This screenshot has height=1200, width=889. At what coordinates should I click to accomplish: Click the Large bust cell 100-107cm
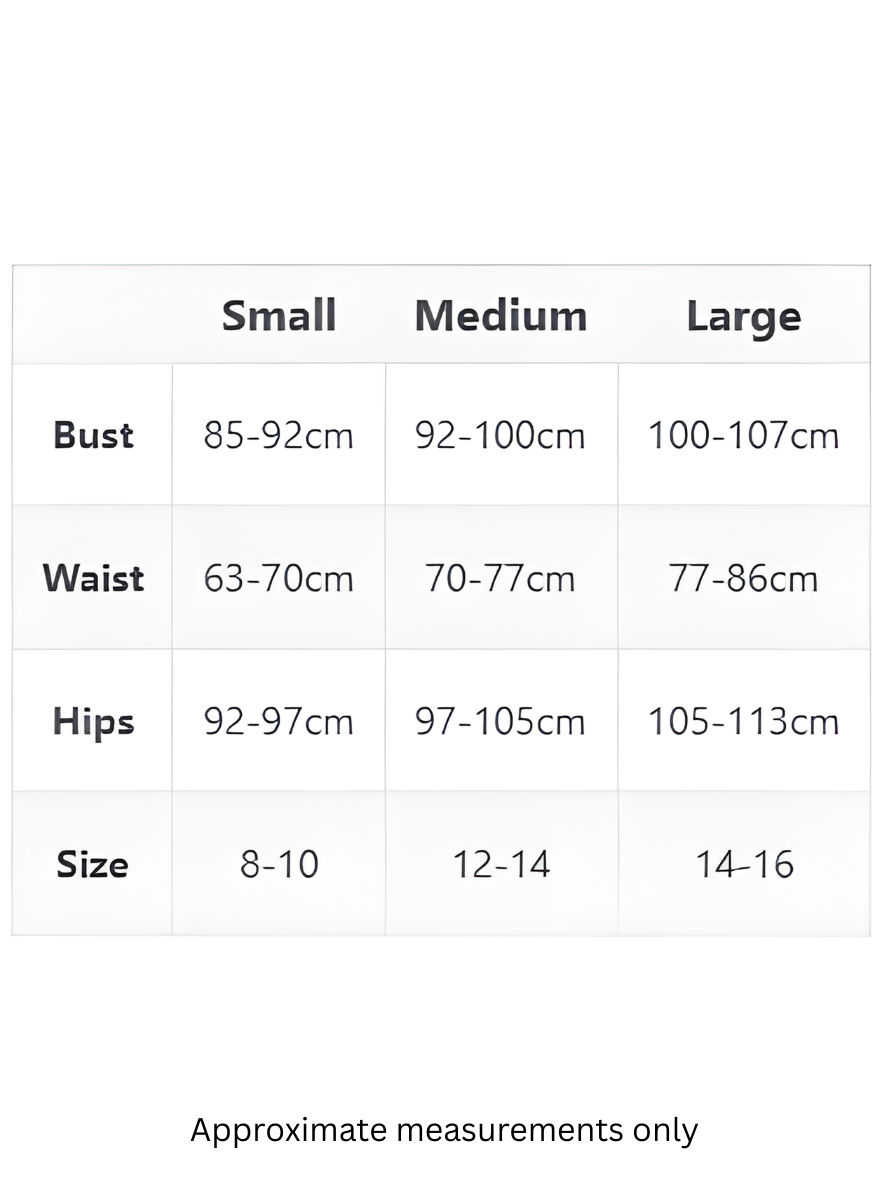click(x=744, y=435)
